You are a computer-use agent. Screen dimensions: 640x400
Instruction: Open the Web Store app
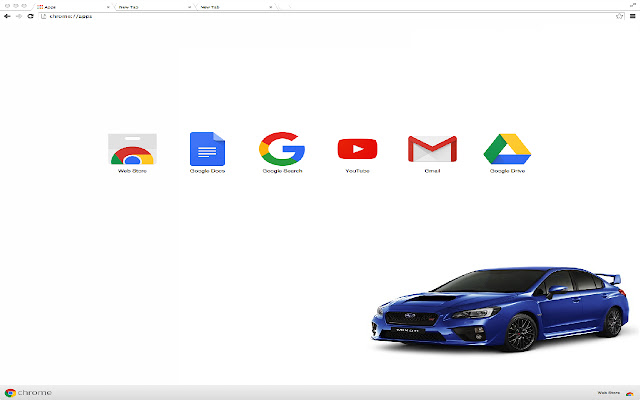coord(132,149)
